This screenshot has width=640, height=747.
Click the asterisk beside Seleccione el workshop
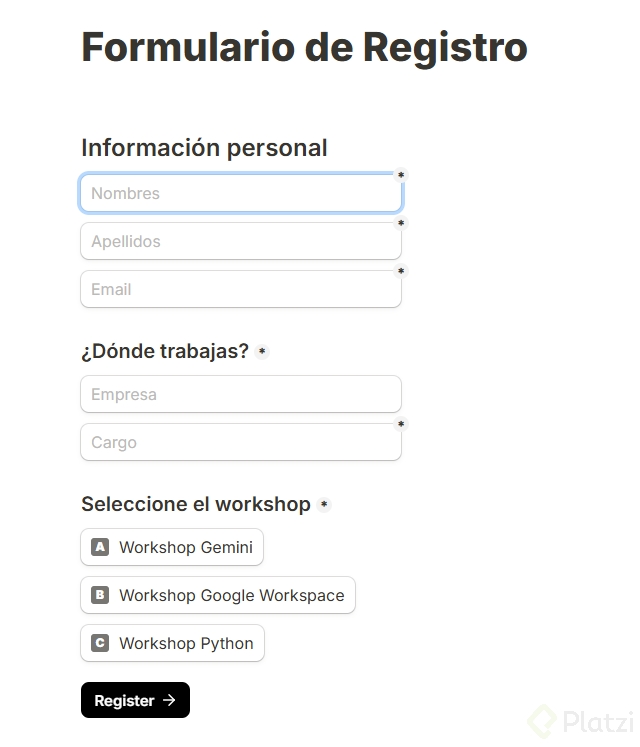[324, 505]
